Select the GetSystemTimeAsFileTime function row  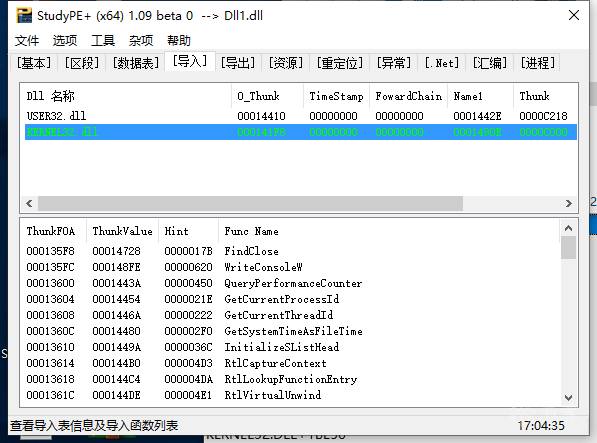[291, 331]
